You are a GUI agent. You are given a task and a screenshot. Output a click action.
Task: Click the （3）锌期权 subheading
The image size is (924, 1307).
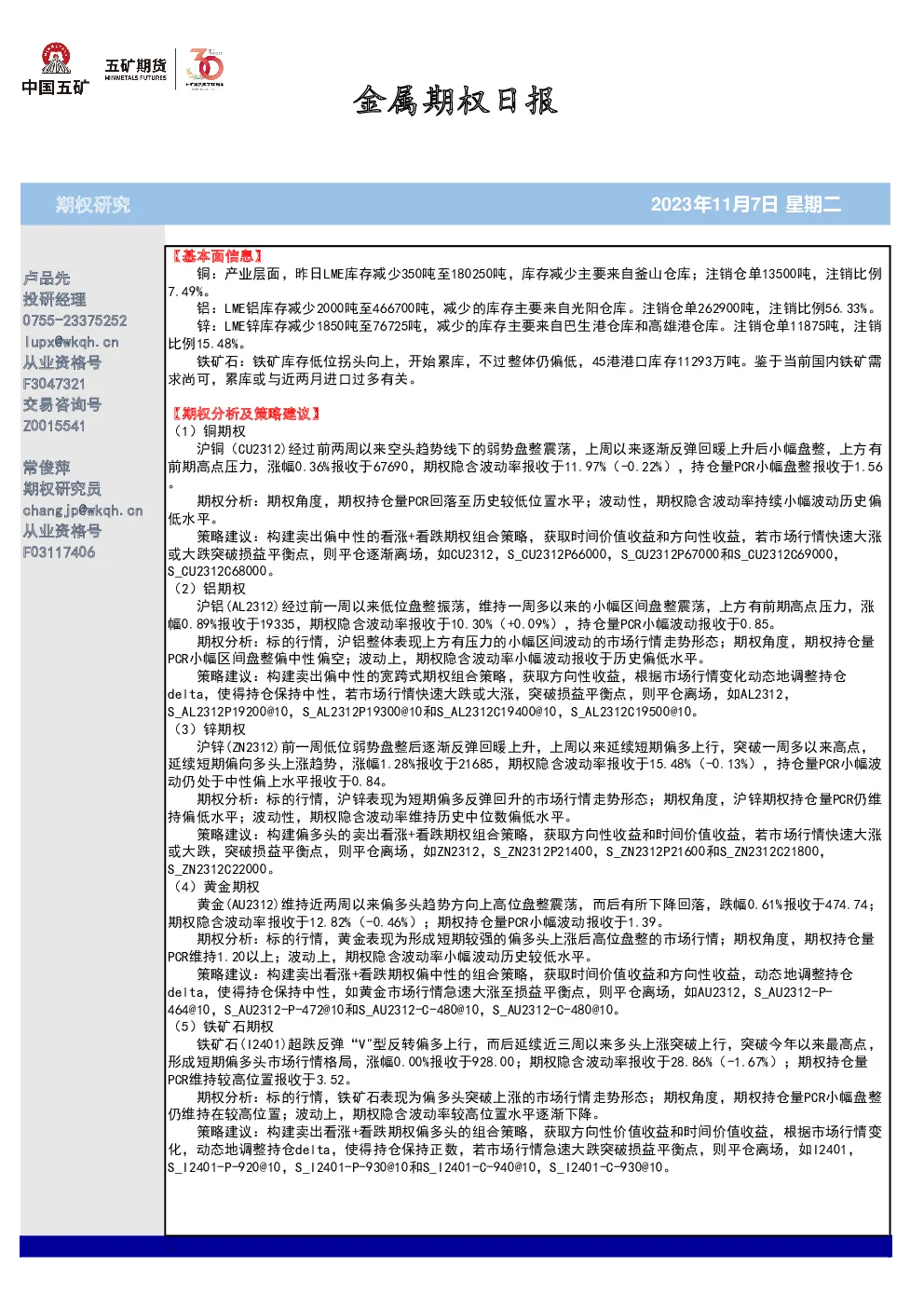coord(207,729)
